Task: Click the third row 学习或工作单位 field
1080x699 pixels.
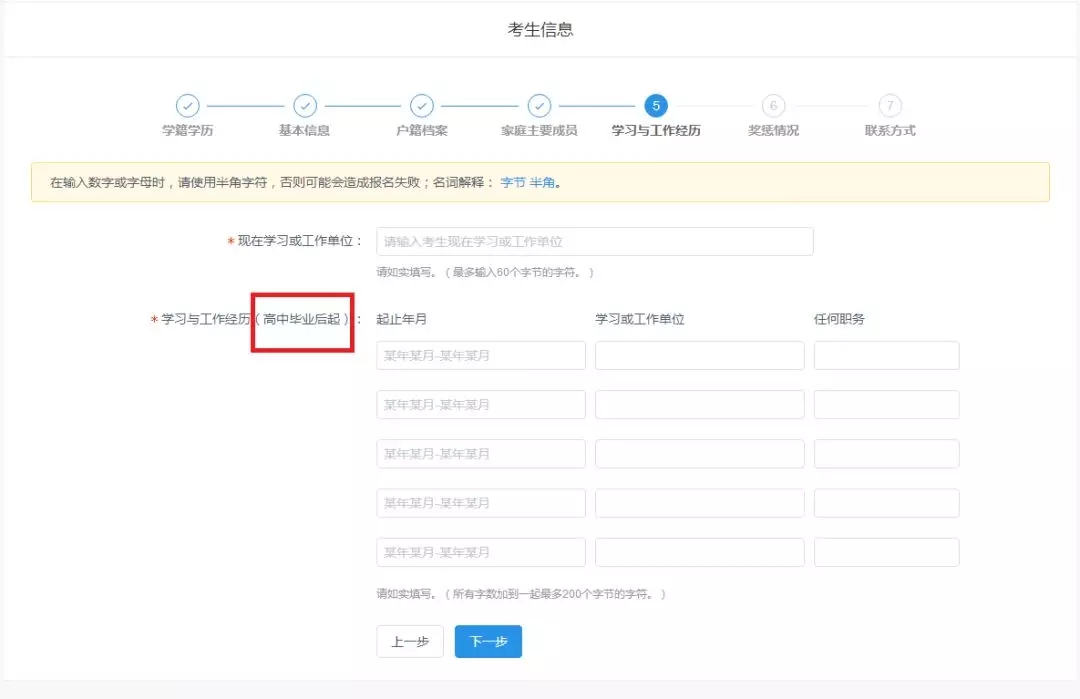Action: click(x=700, y=454)
